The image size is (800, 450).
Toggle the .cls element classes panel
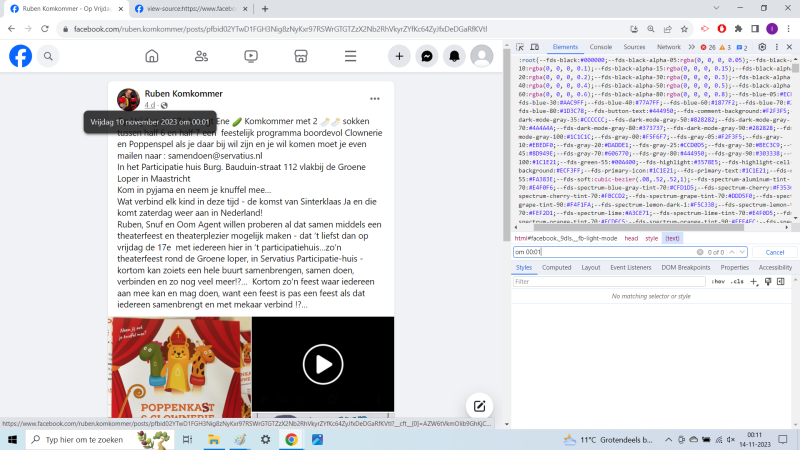(x=737, y=282)
